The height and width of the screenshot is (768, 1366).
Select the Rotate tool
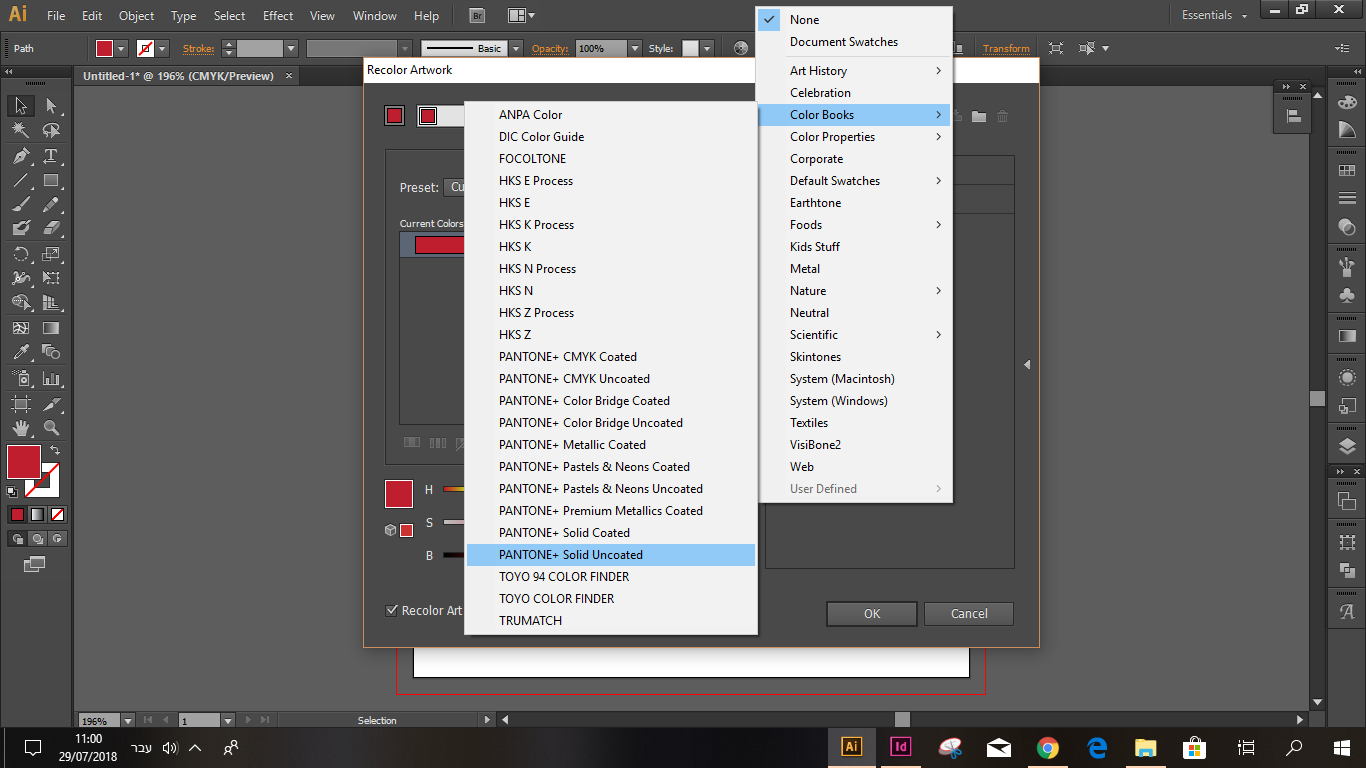click(21, 254)
